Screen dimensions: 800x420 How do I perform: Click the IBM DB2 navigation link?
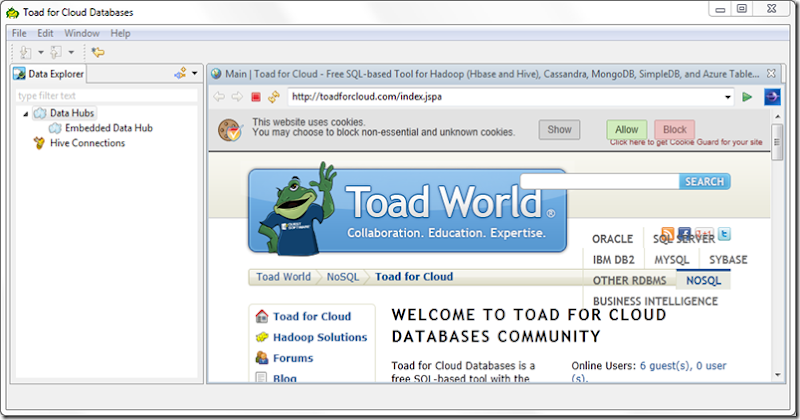[x=614, y=260]
